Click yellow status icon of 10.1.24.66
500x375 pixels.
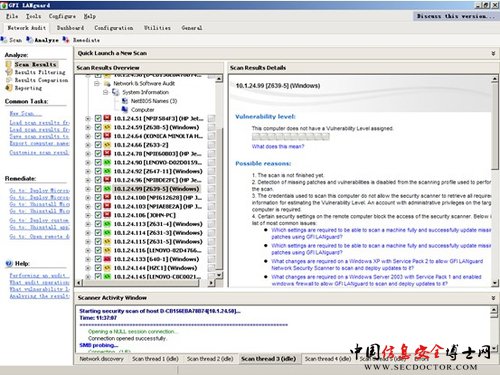pyautogui.click(x=107, y=145)
